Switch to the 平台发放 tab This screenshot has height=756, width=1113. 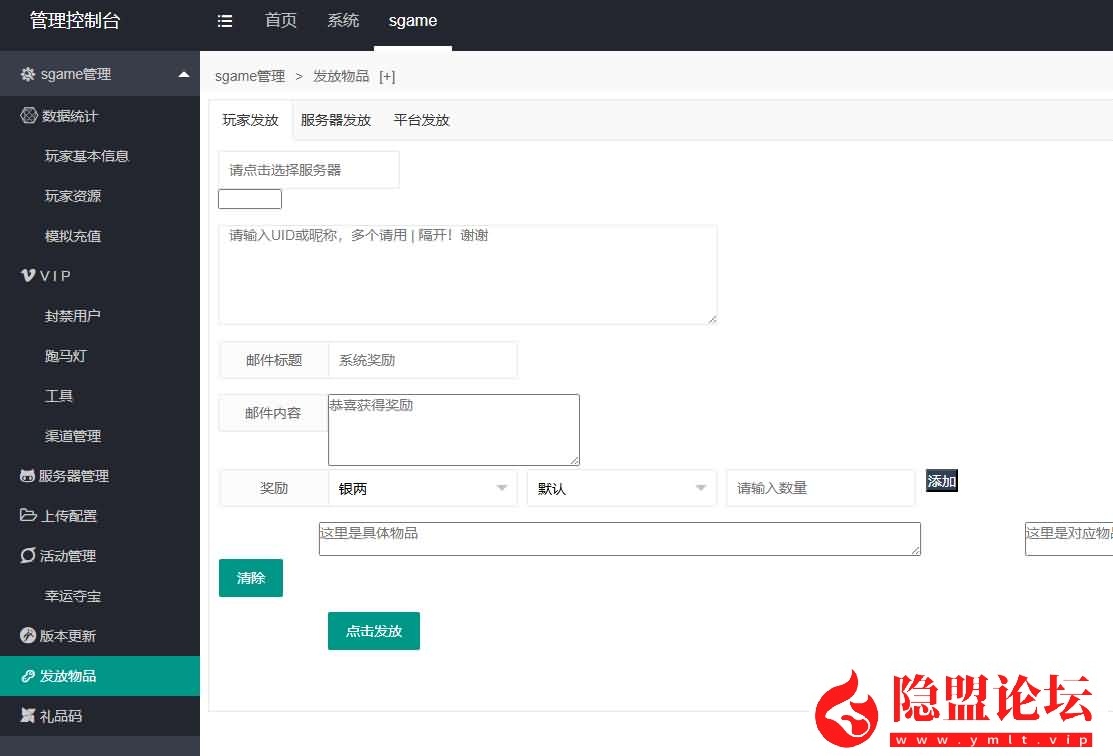[x=421, y=120]
